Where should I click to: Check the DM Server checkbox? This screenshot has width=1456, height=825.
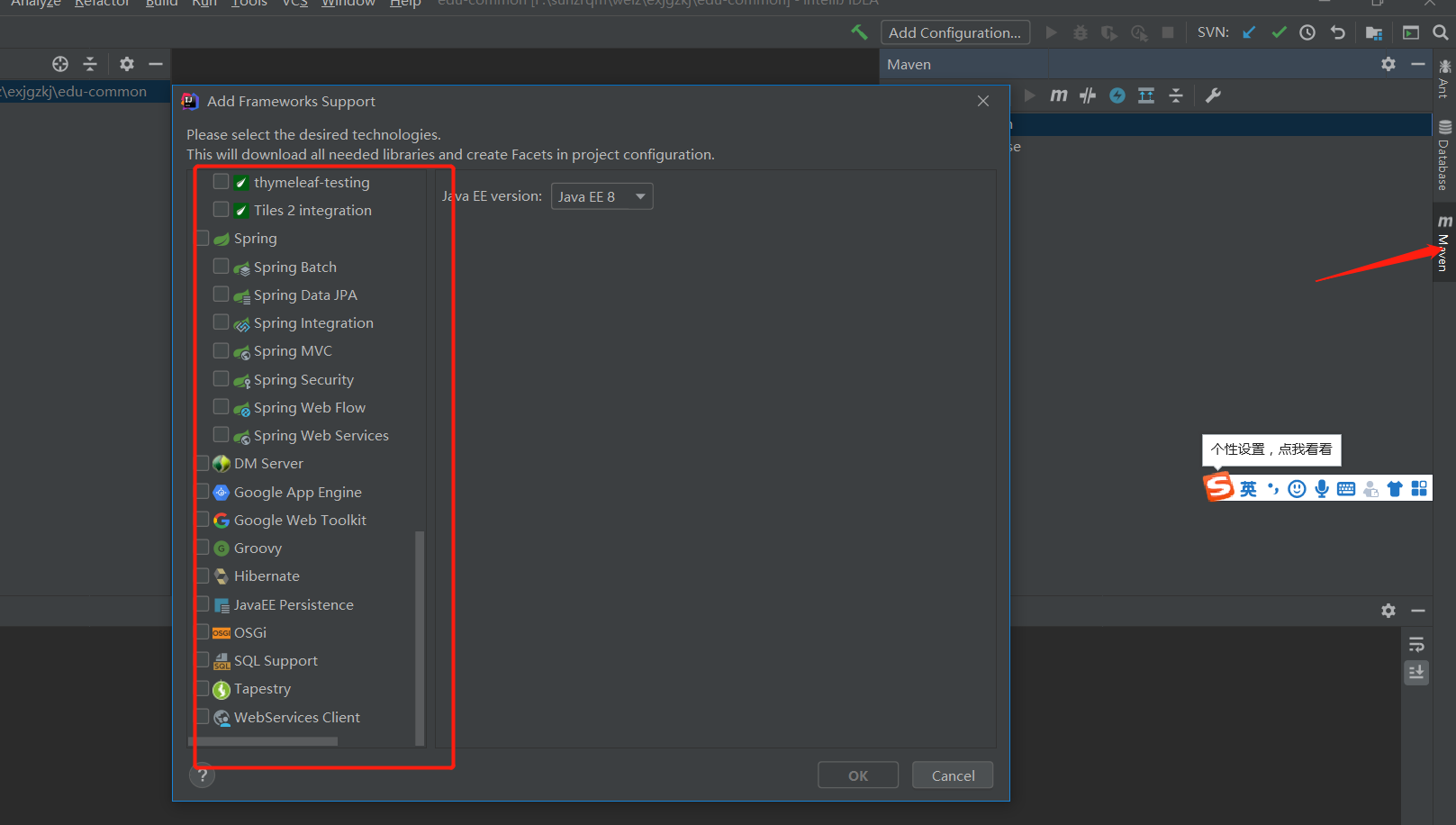tap(202, 463)
